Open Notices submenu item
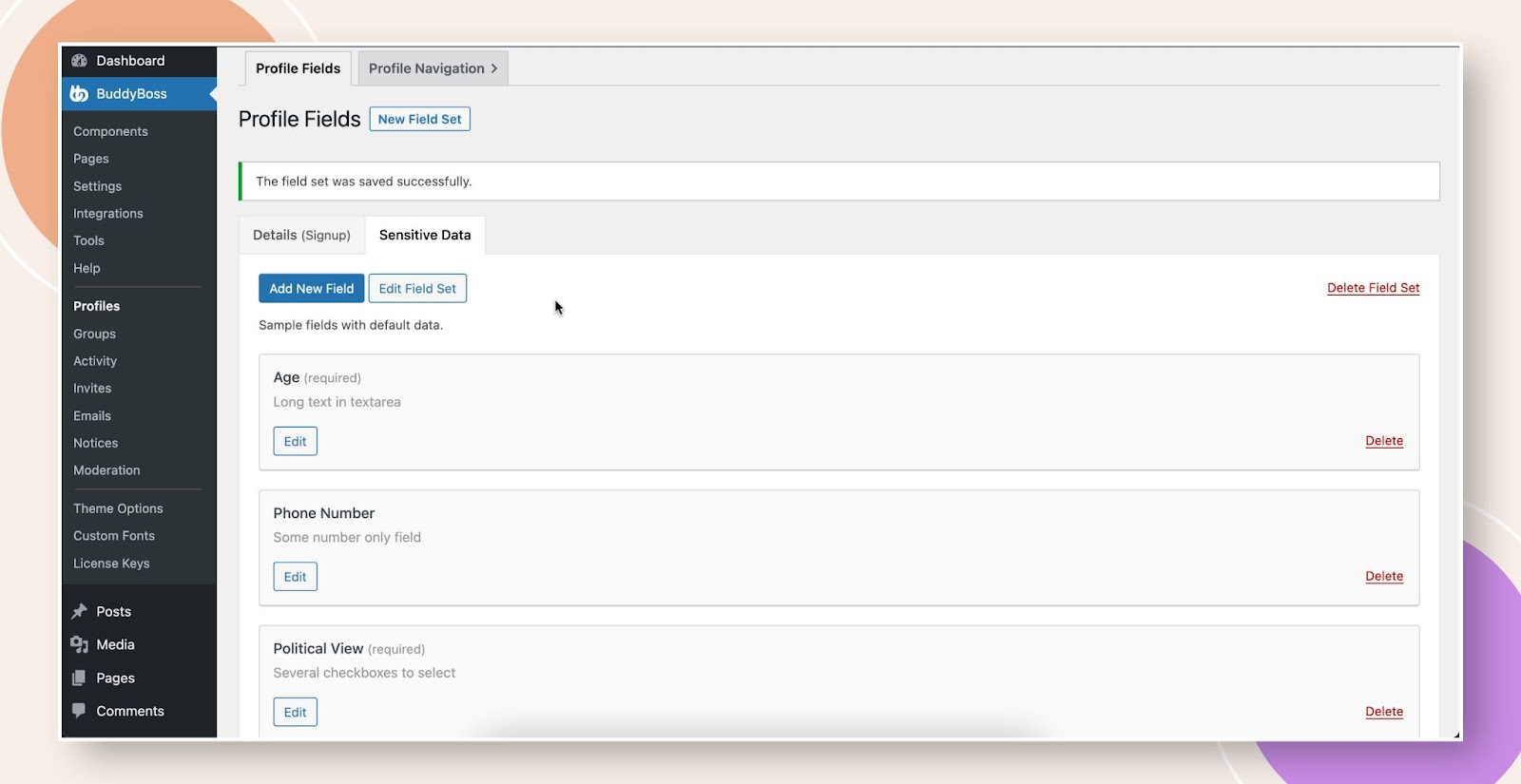 [x=95, y=443]
